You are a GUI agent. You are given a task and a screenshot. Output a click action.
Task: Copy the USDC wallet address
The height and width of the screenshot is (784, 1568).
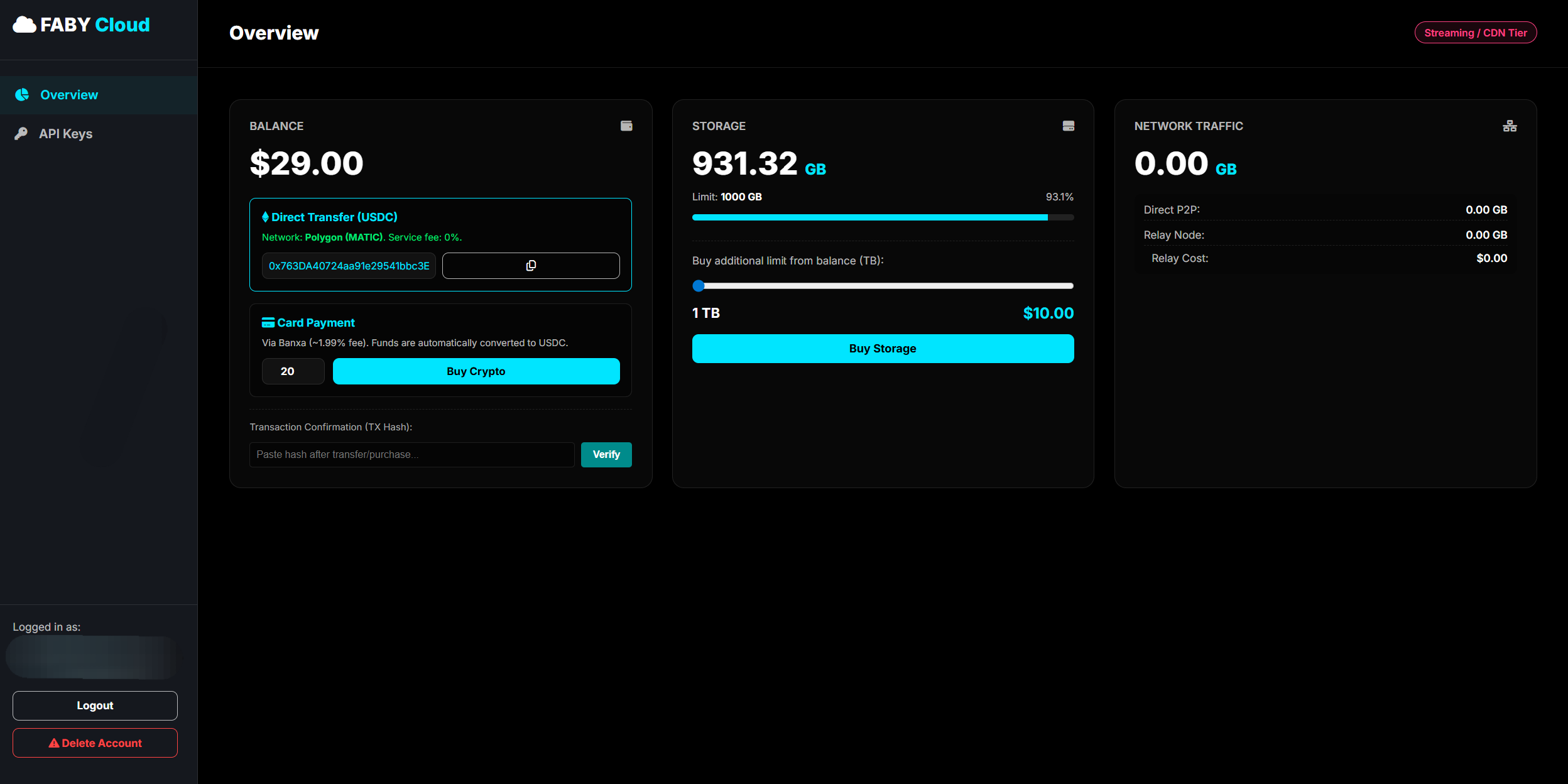tap(531, 266)
